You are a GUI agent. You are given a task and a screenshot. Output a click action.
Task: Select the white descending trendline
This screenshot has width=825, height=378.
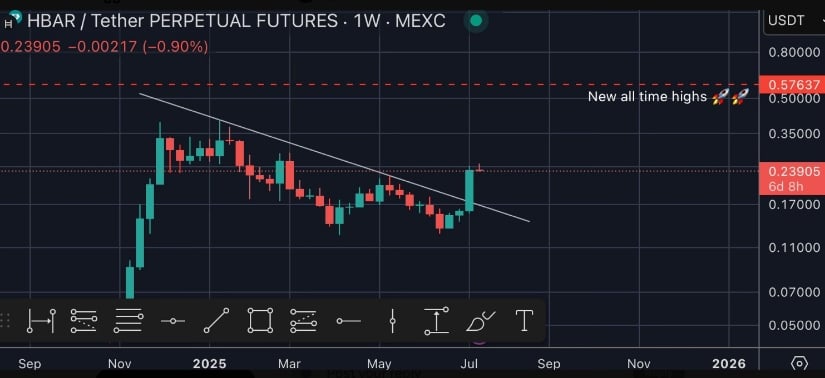coord(334,157)
